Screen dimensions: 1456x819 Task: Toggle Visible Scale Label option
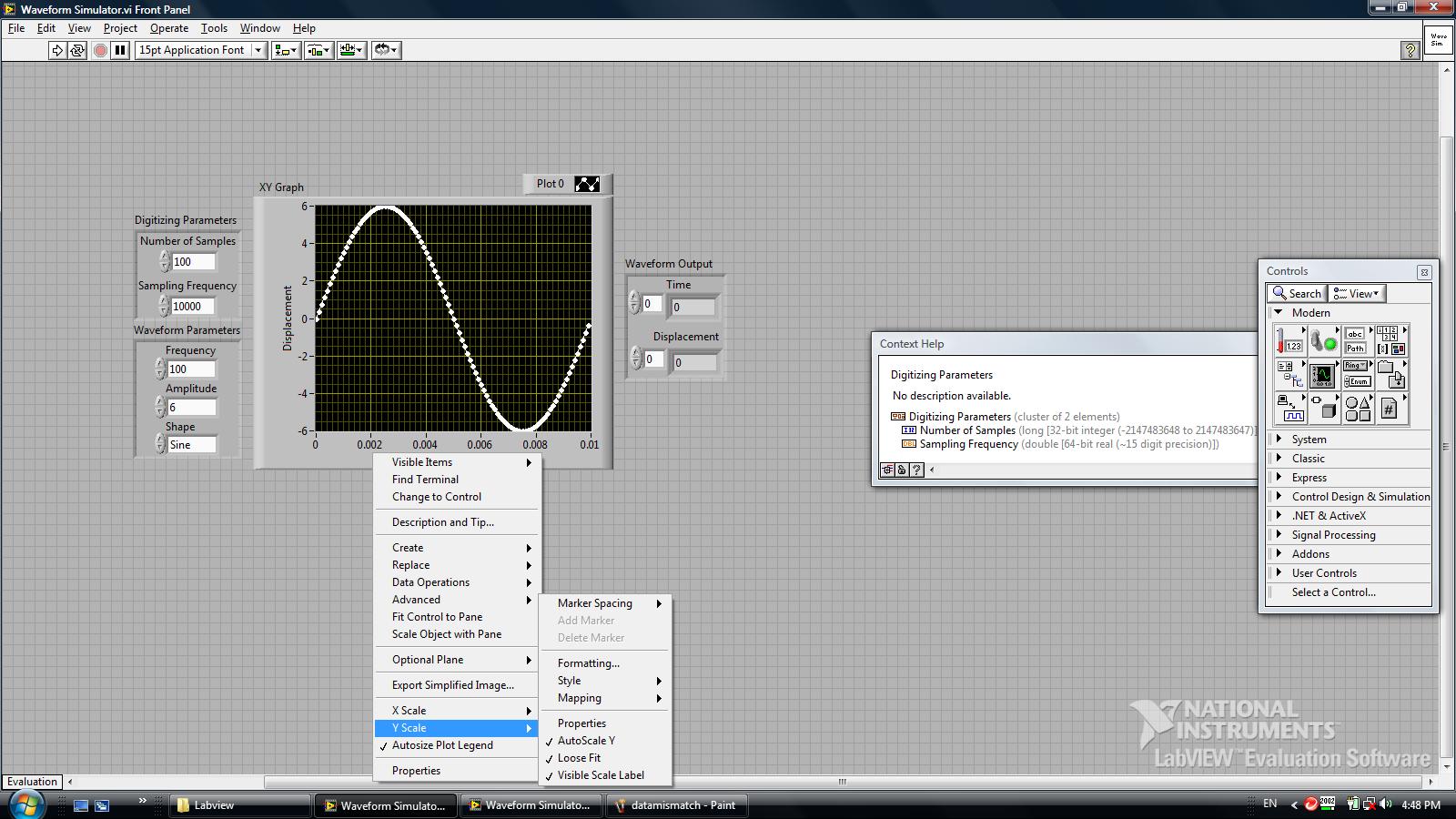(601, 775)
